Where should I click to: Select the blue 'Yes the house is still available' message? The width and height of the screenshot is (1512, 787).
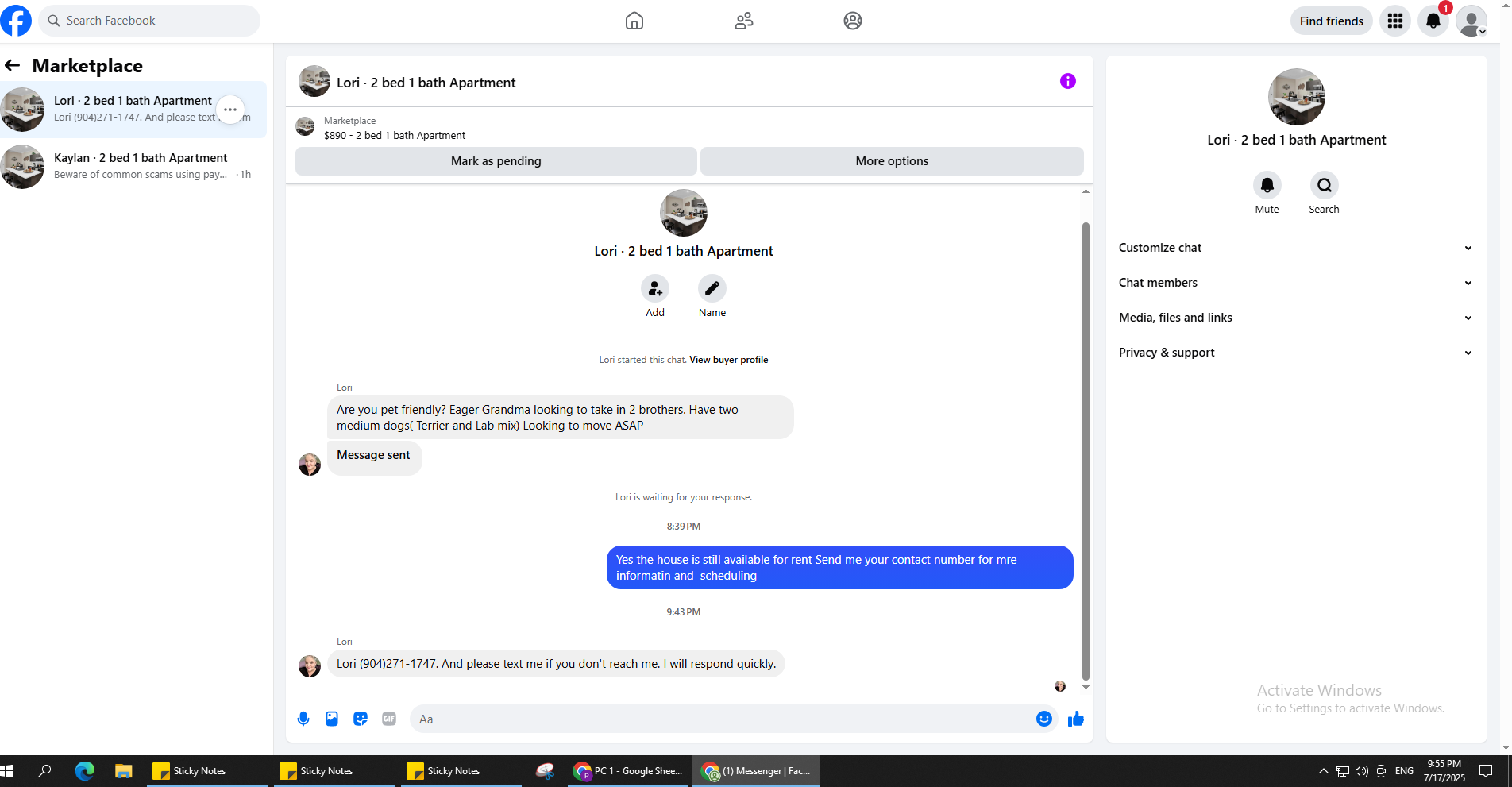840,568
